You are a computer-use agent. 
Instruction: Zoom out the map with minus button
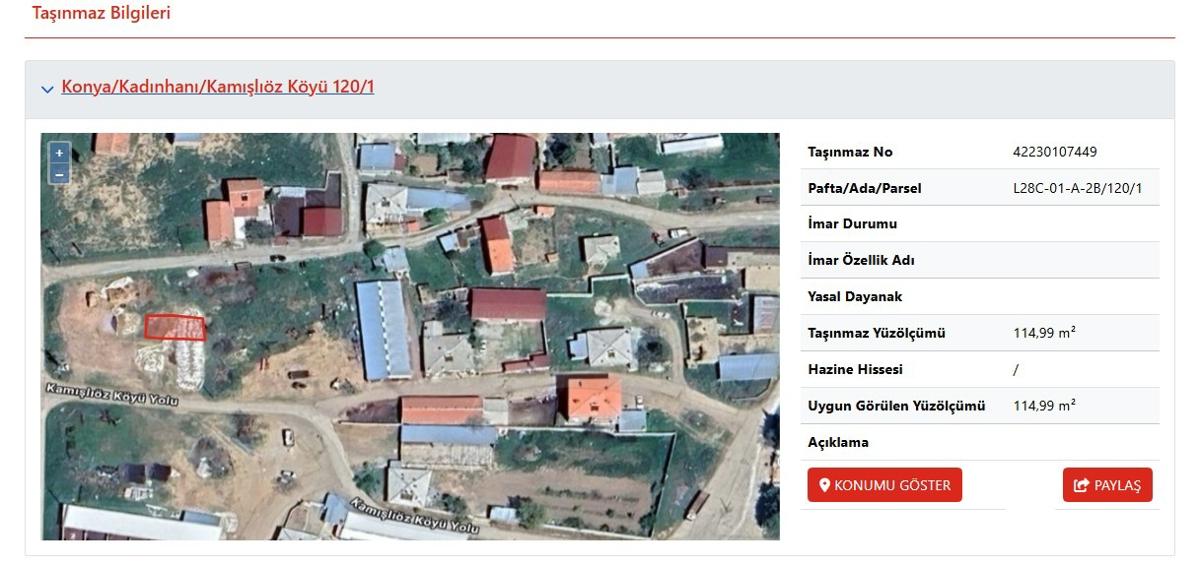click(x=59, y=173)
